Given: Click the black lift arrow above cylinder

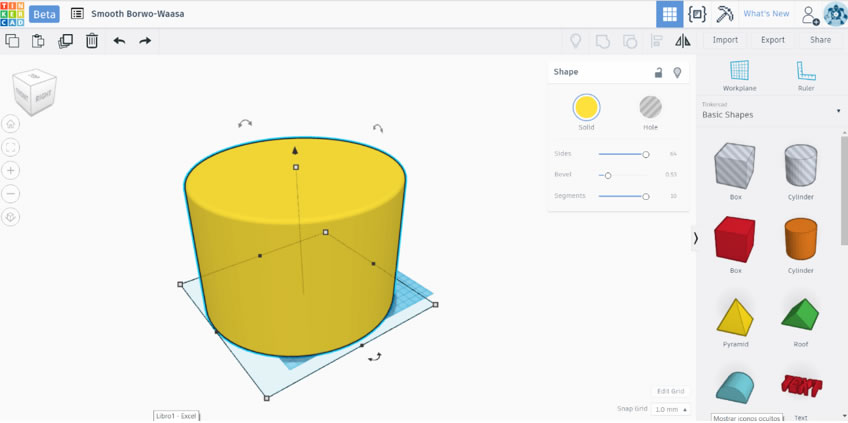Looking at the screenshot, I should coord(295,150).
